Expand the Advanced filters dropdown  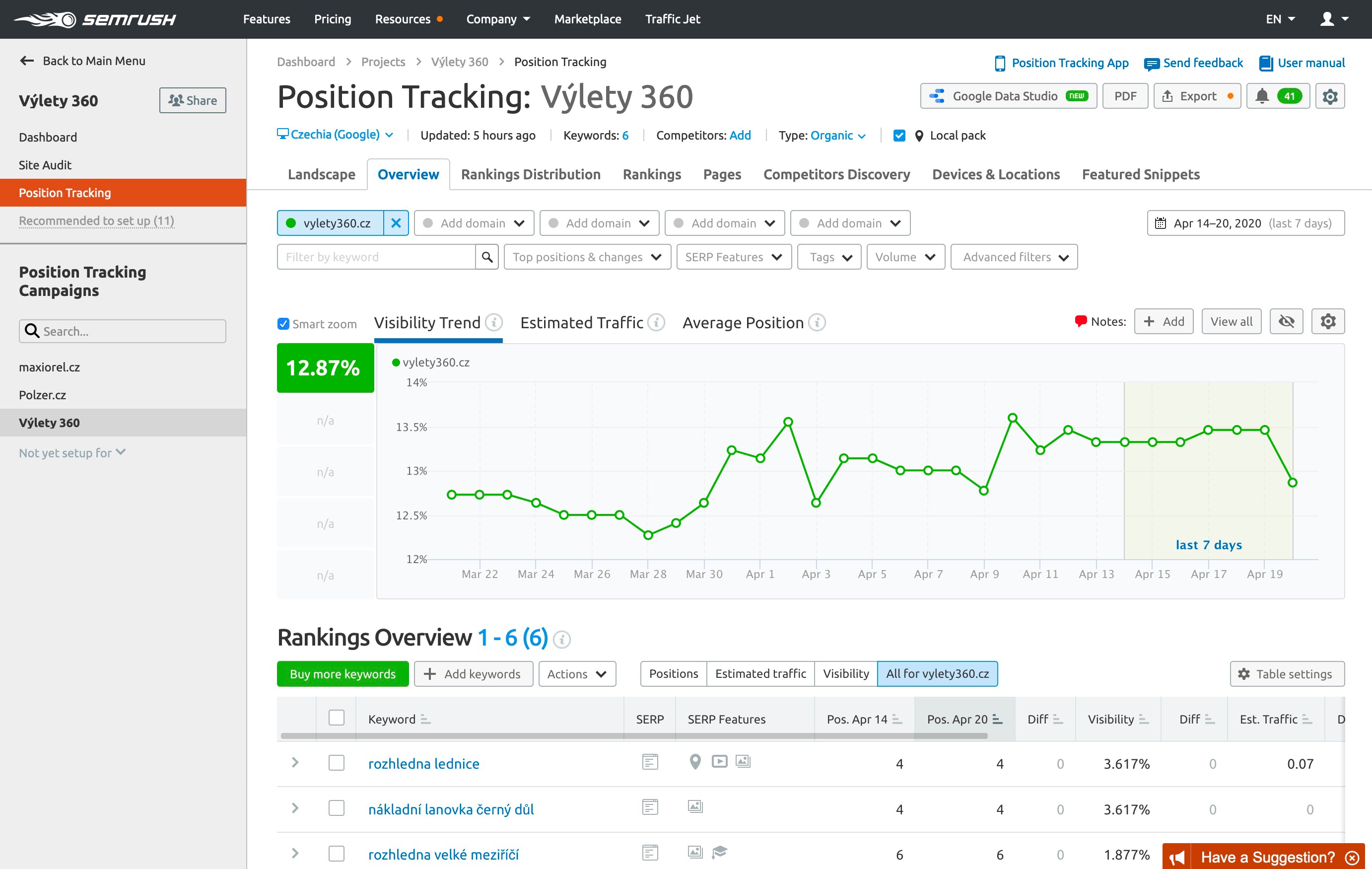[1013, 257]
